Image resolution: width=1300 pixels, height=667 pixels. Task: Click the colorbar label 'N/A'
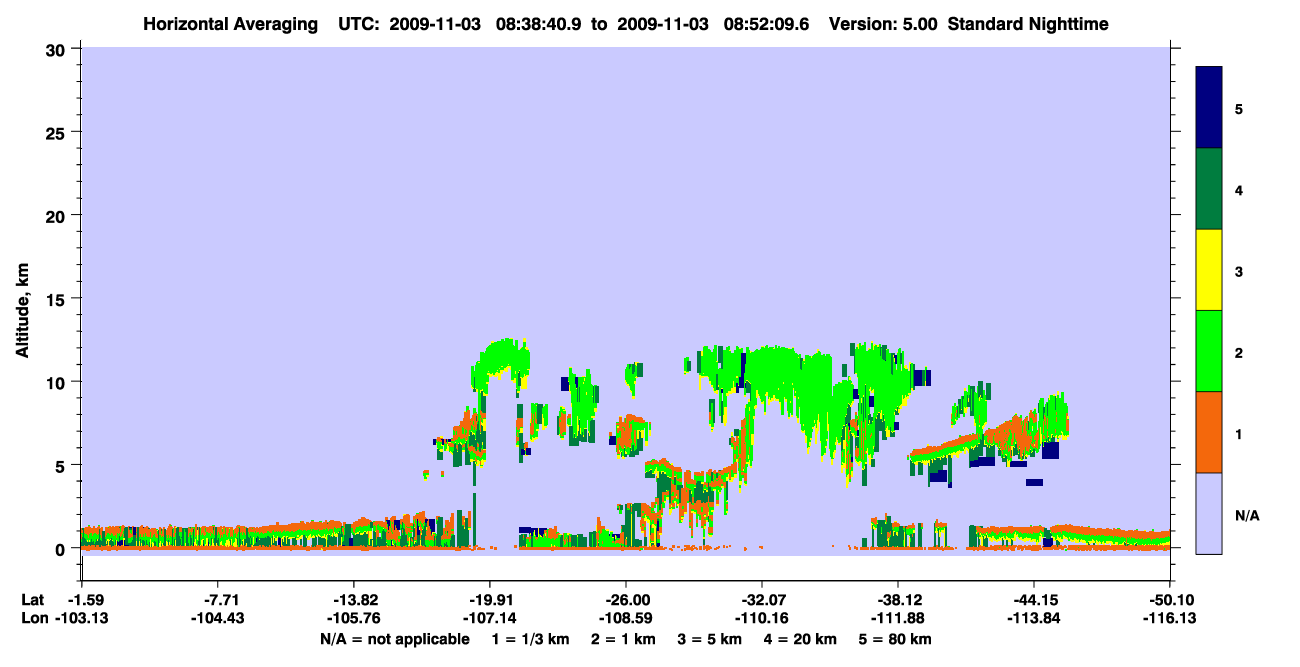pyautogui.click(x=1247, y=515)
